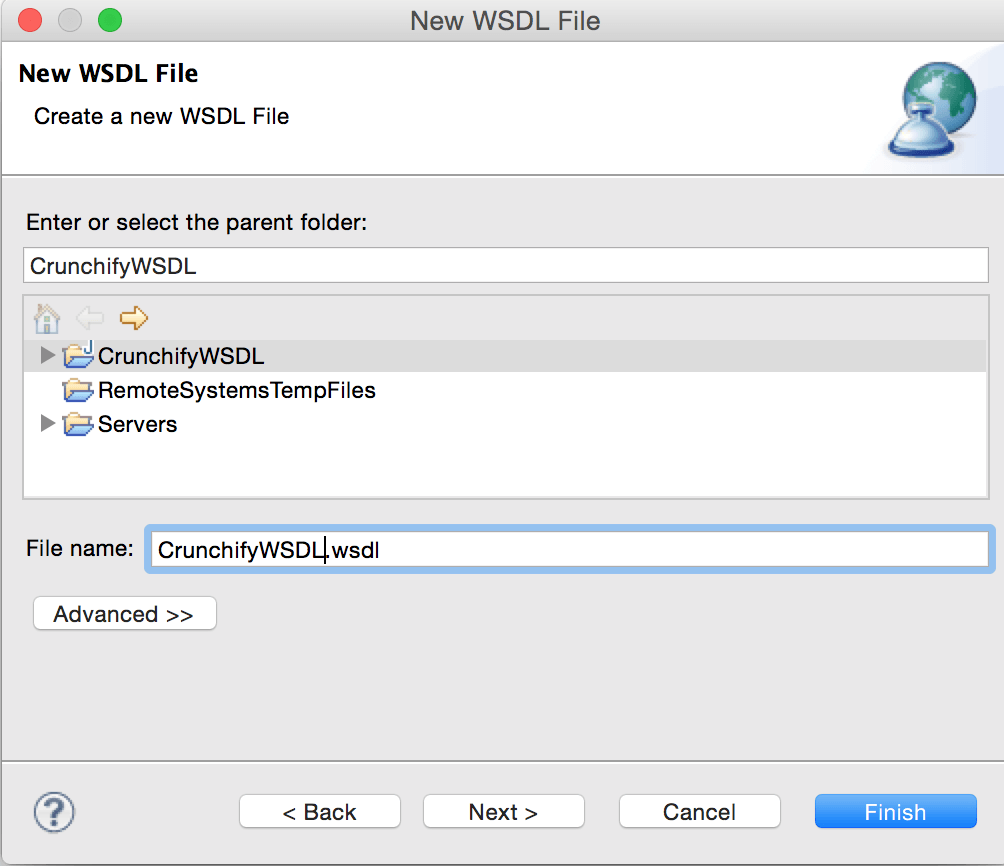Open help with the question mark icon
The width and height of the screenshot is (1004, 866).
pos(54,812)
